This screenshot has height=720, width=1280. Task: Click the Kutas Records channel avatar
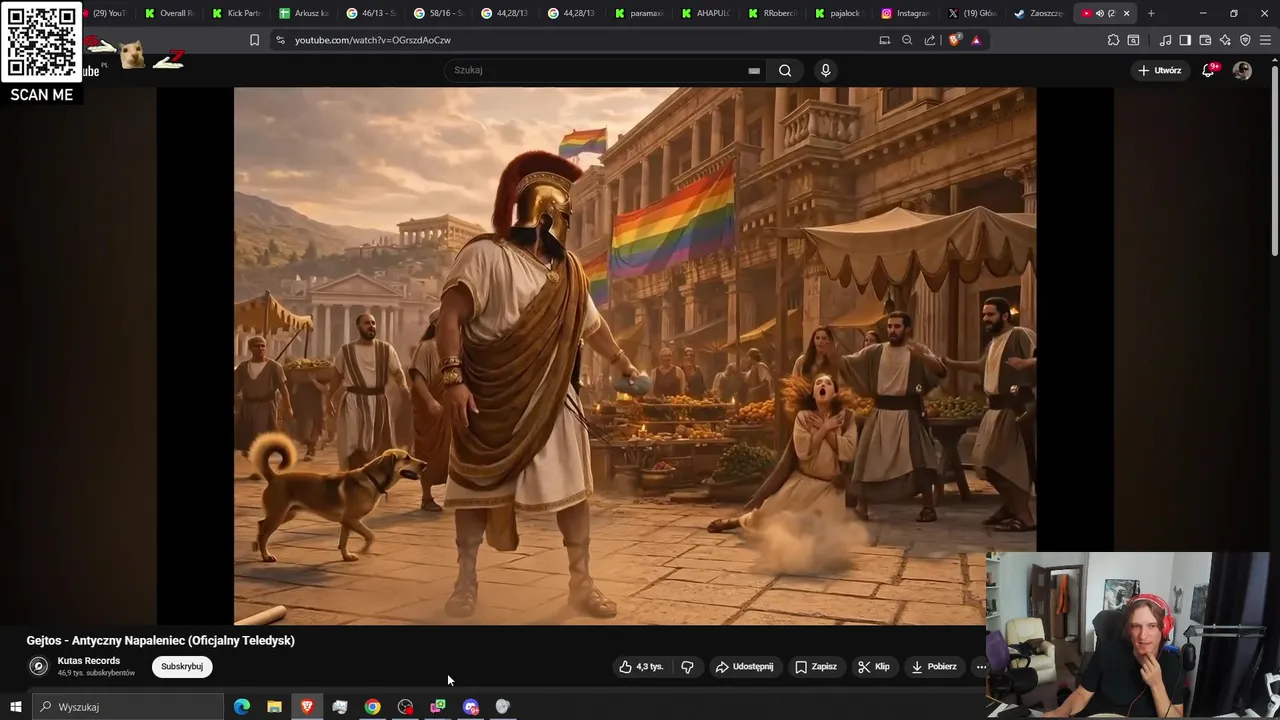pyautogui.click(x=38, y=666)
